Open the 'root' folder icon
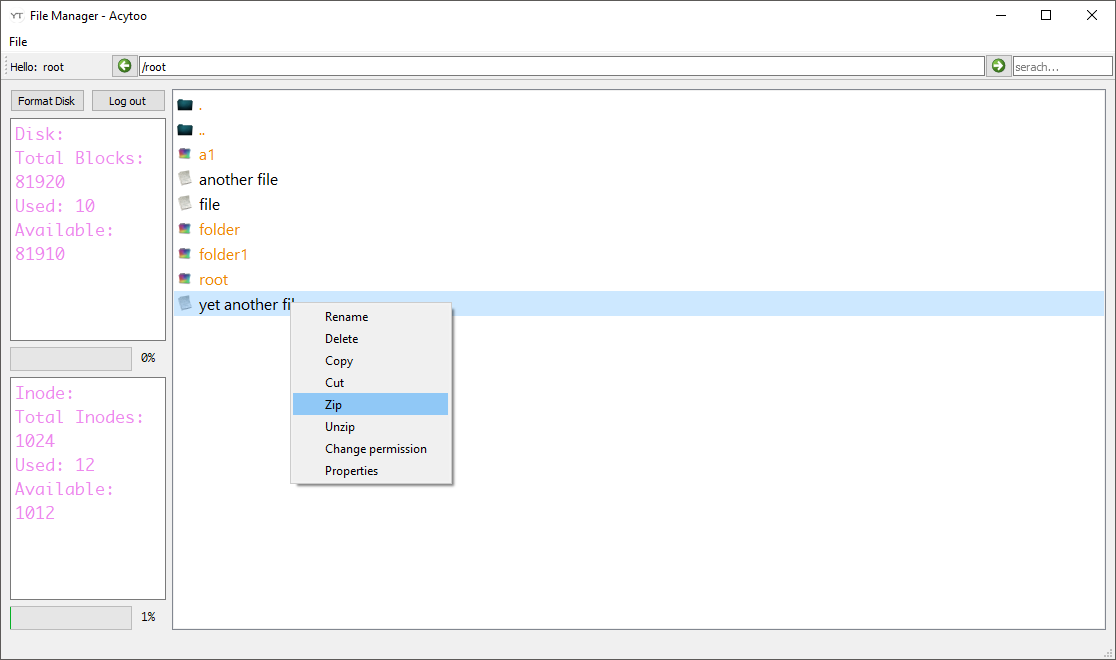The height and width of the screenshot is (660, 1116). pyautogui.click(x=186, y=279)
